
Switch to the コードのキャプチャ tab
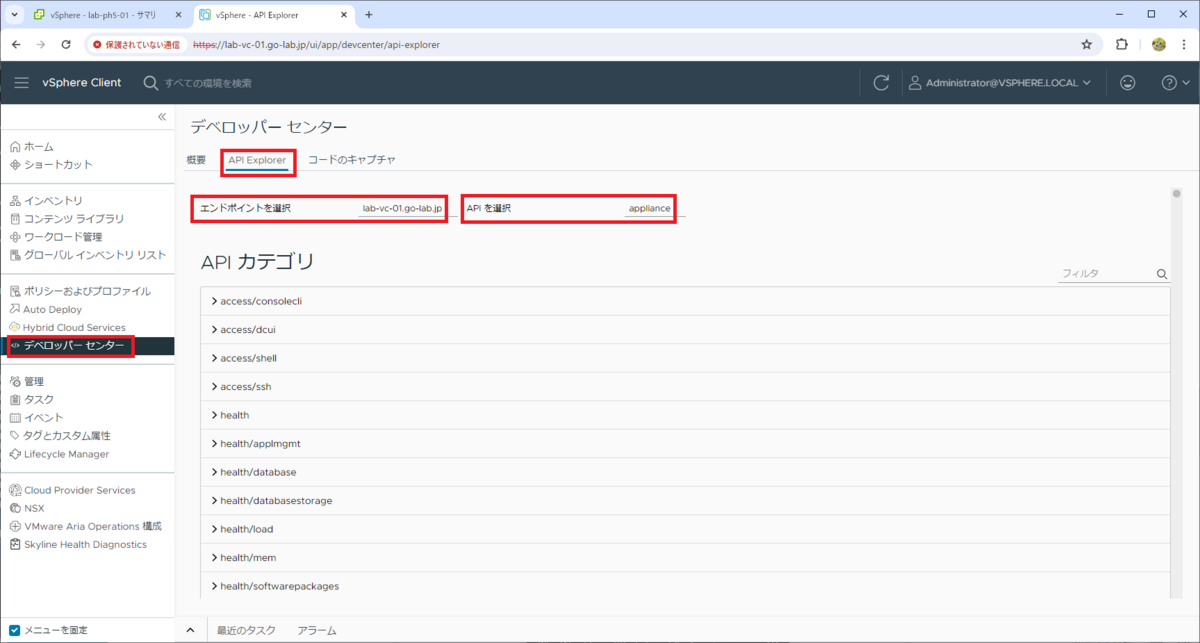351,160
